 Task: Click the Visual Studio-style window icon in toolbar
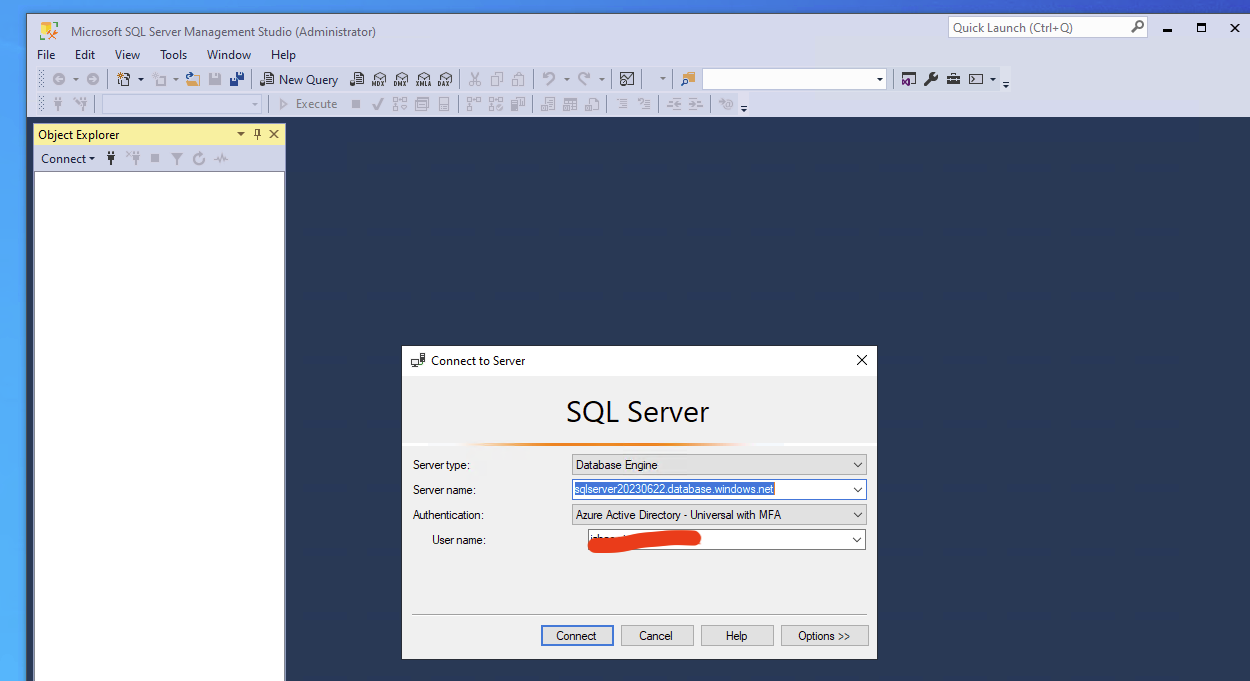coord(908,79)
